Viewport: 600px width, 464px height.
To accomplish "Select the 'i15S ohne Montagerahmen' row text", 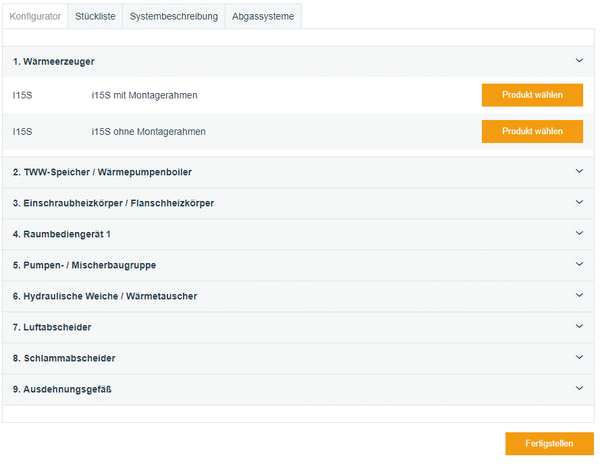I will coord(147,131).
